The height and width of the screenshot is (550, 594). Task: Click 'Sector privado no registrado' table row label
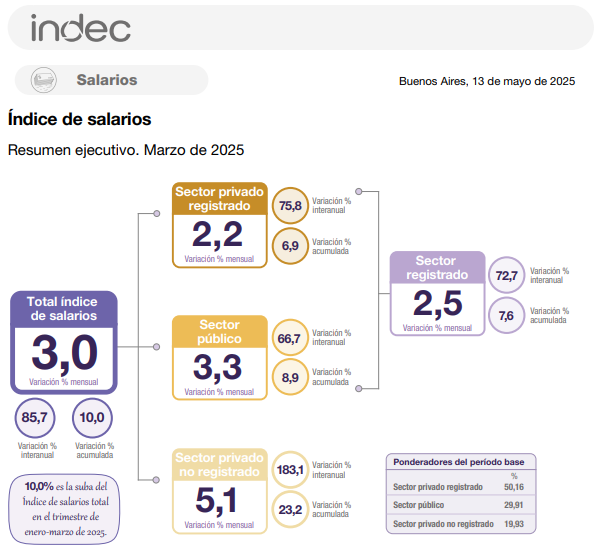click(x=443, y=524)
